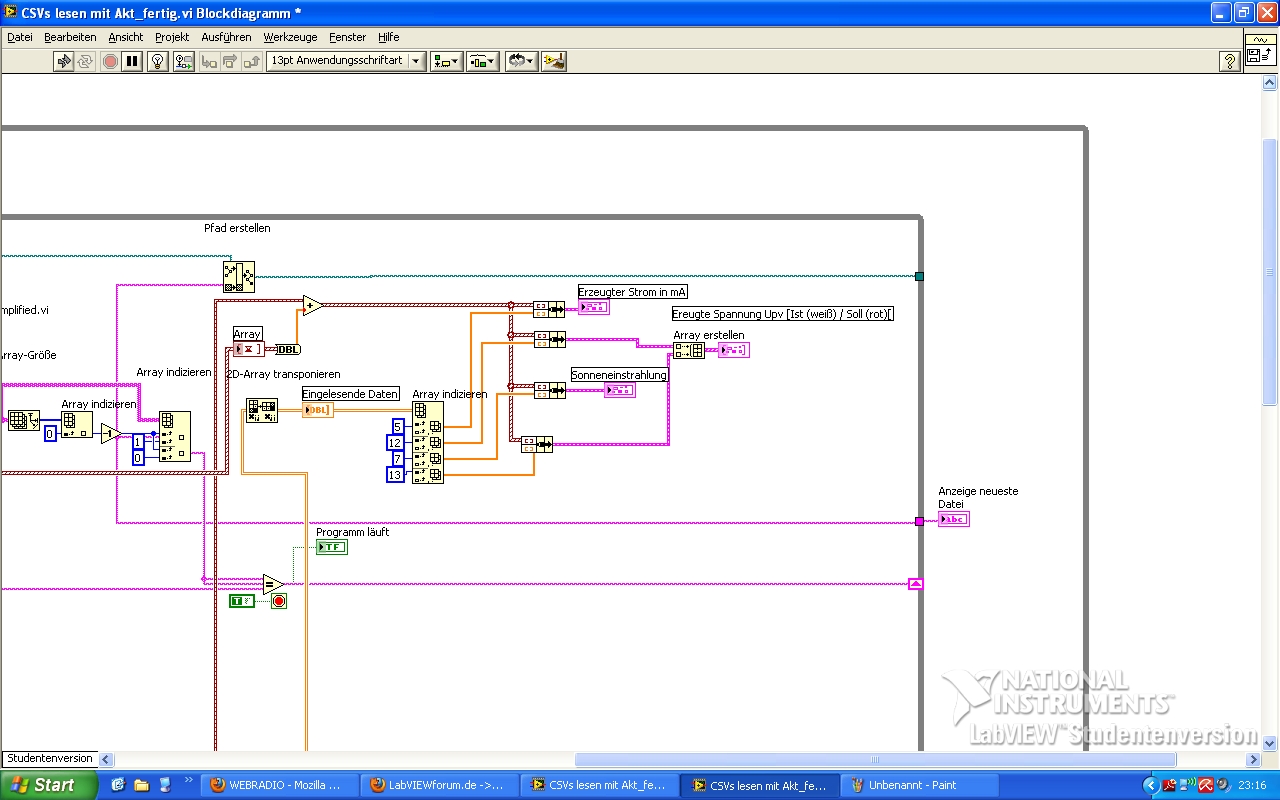Toggle highlight execution light bulb

tap(158, 61)
